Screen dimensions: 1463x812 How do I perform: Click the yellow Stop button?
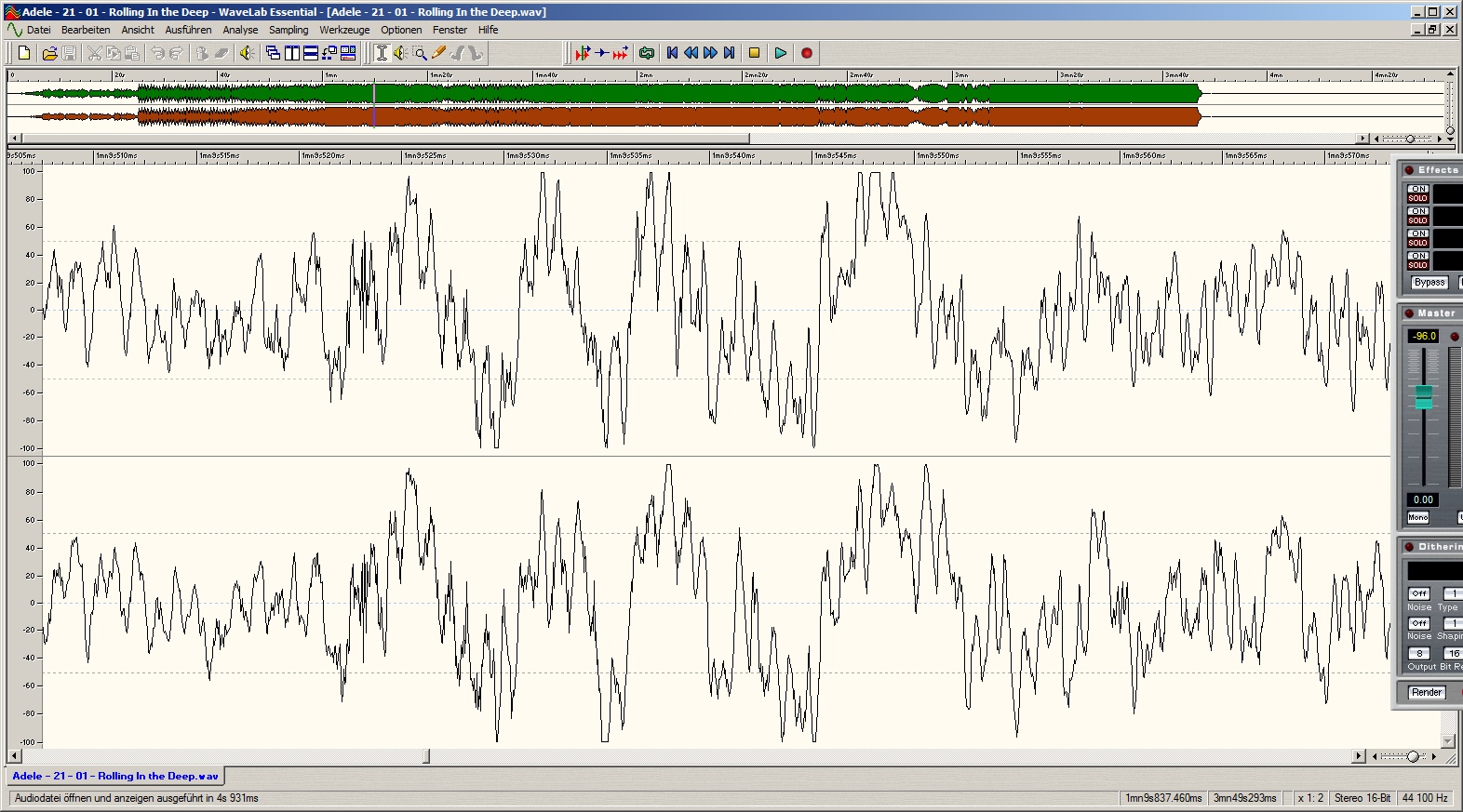pos(754,53)
